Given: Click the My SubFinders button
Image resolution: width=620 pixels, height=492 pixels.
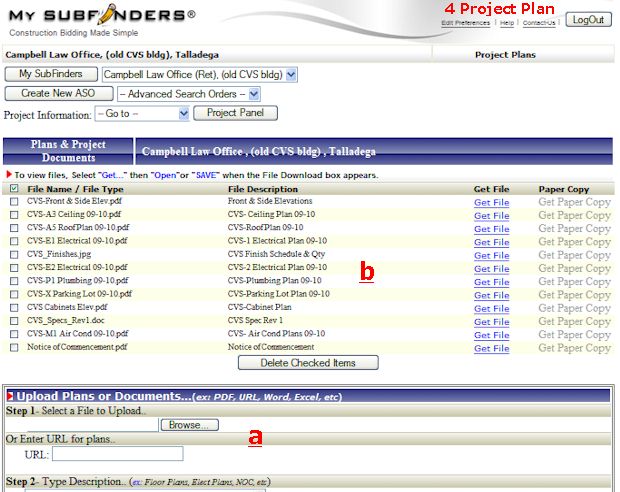Looking at the screenshot, I should coord(51,74).
